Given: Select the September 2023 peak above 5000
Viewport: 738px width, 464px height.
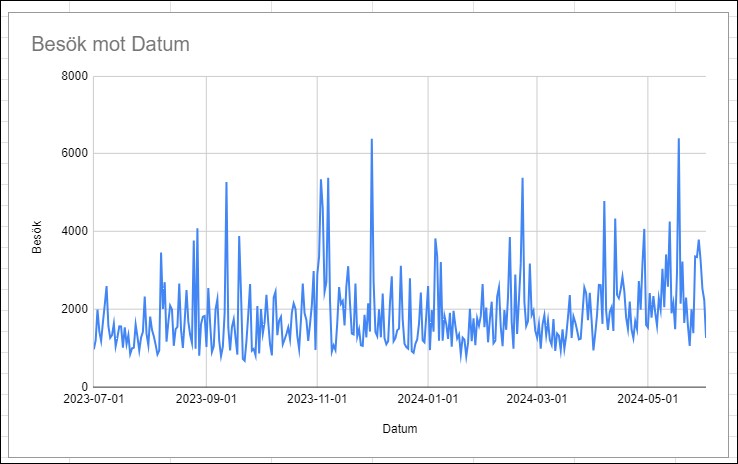Looking at the screenshot, I should pyautogui.click(x=226, y=183).
